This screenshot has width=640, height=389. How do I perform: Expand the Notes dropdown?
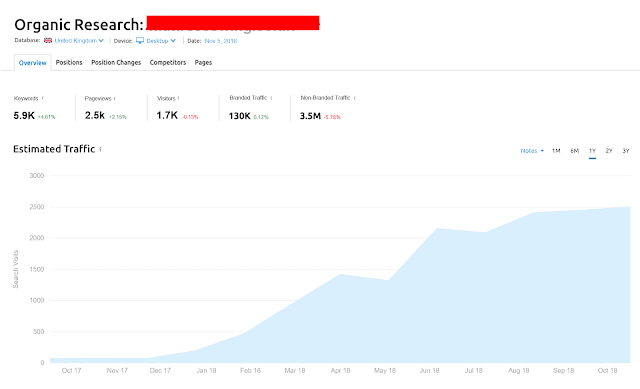point(532,151)
